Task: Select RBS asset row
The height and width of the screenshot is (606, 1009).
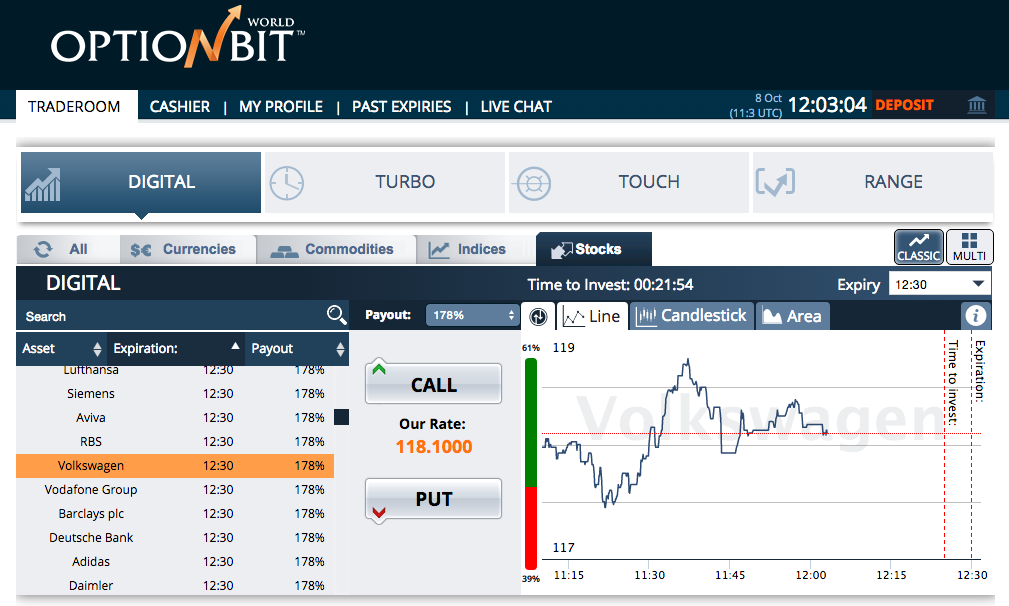Action: [175, 441]
